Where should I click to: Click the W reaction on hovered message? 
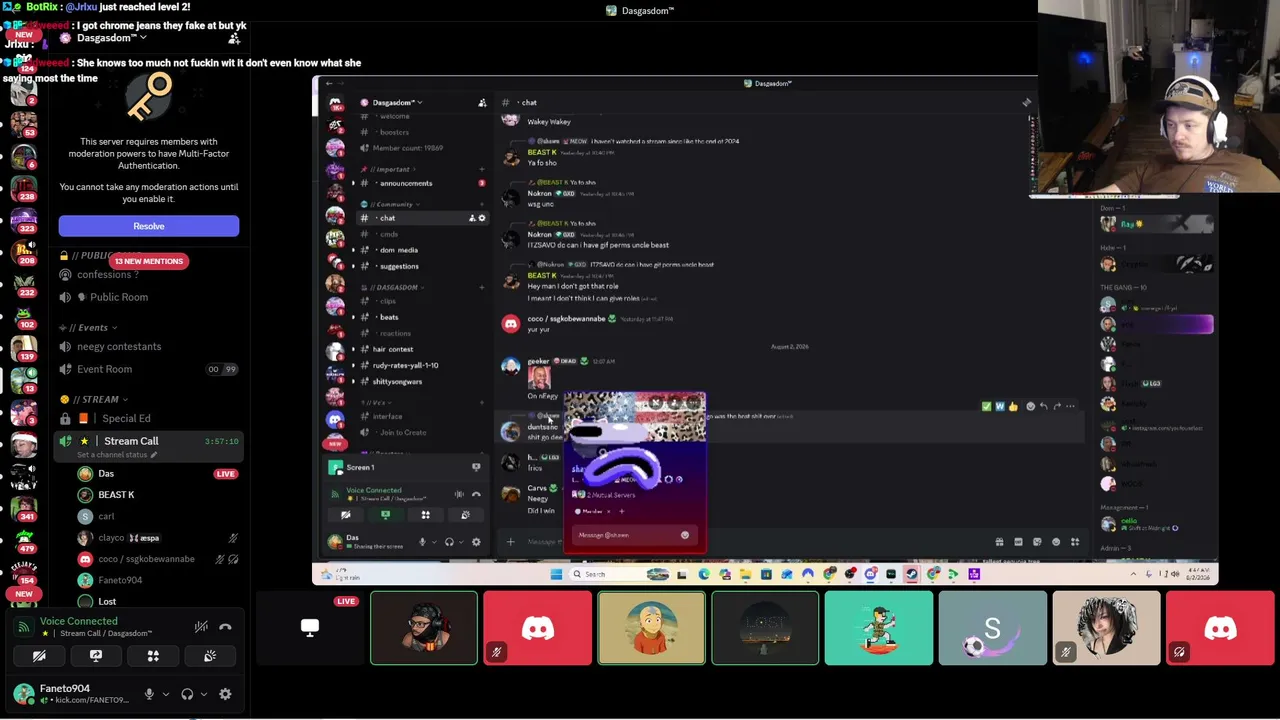[999, 406]
